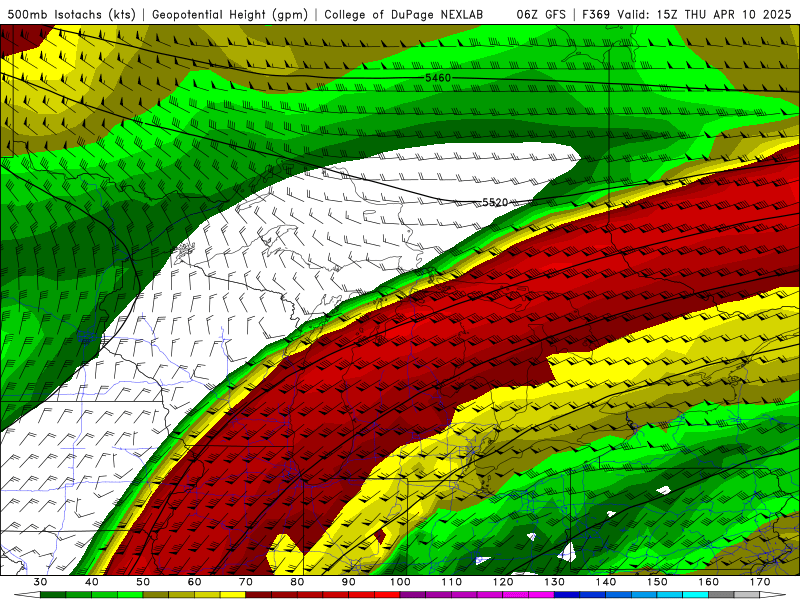Click the 160 value on the color scale
Image resolution: width=800 pixels, height=600 pixels.
(709, 582)
